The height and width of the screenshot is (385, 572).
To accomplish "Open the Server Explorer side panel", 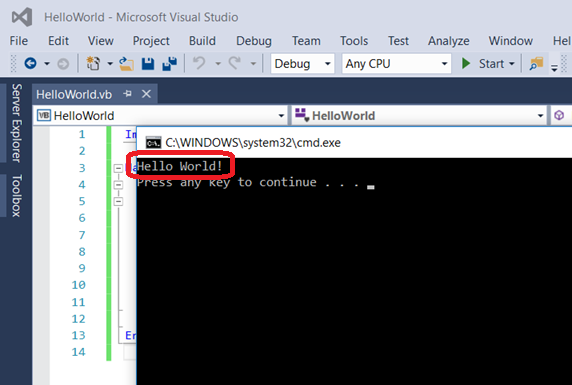I will point(16,123).
